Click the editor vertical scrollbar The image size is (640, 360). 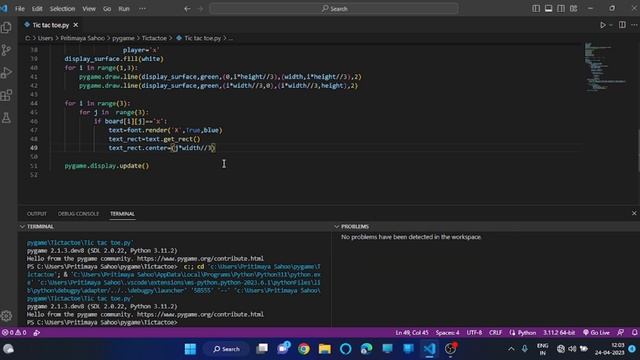[x=638, y=151]
